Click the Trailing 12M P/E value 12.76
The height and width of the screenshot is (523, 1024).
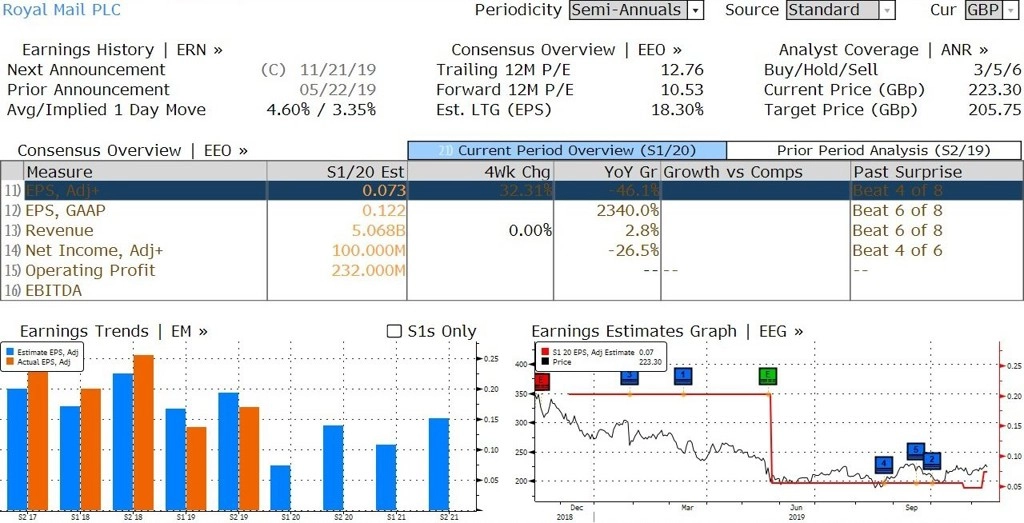tap(682, 70)
